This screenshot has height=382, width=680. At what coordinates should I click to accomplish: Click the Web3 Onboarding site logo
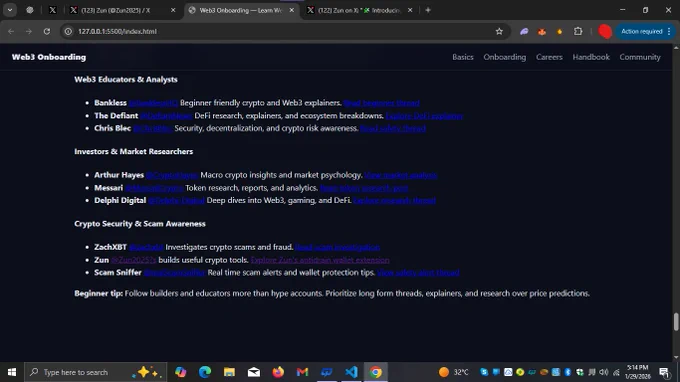point(49,57)
